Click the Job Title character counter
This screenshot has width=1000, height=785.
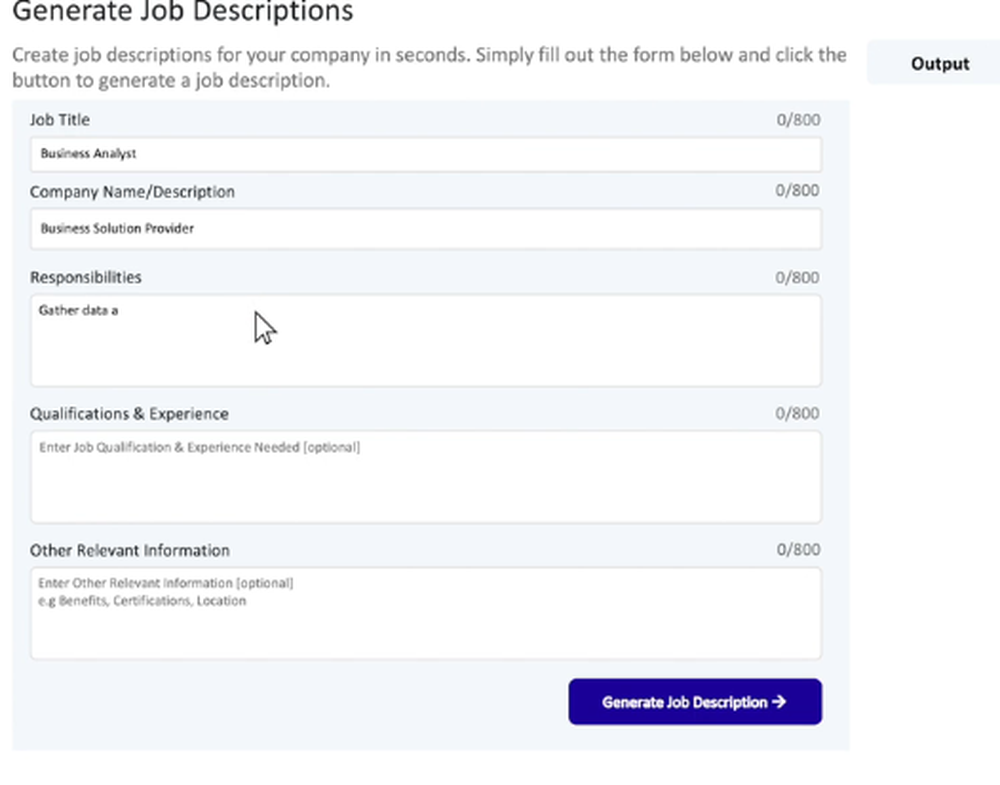[798, 121]
